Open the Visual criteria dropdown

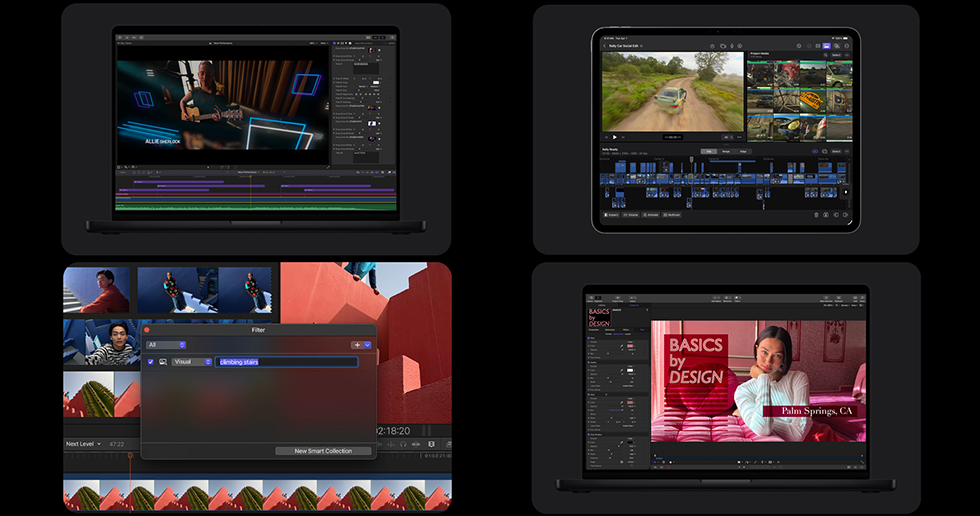(191, 362)
